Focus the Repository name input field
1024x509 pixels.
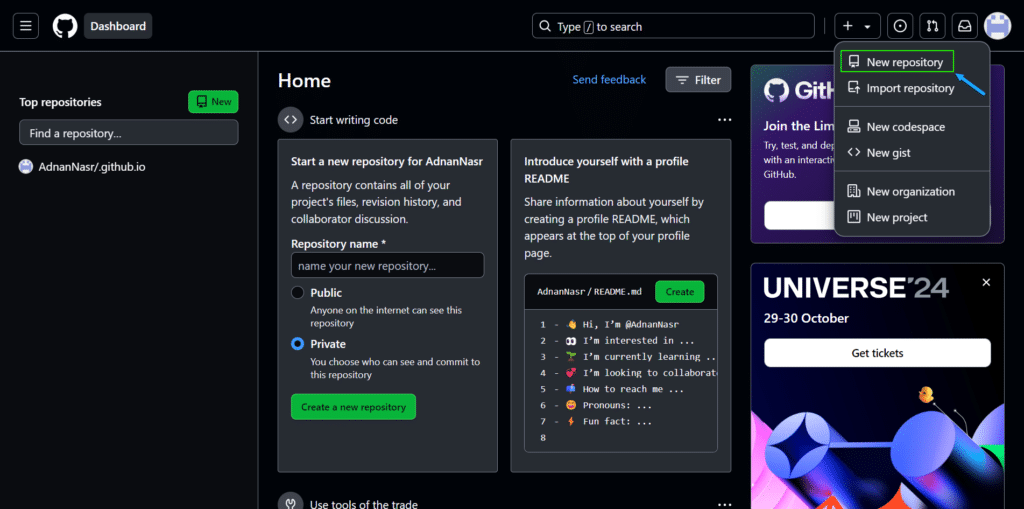388,265
